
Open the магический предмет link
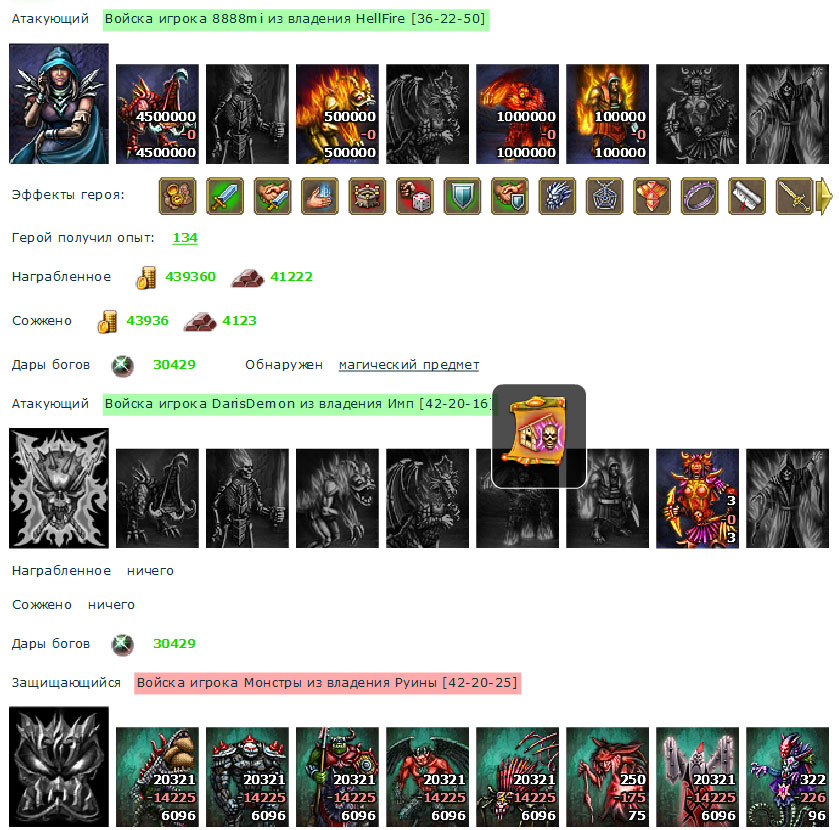click(x=409, y=365)
